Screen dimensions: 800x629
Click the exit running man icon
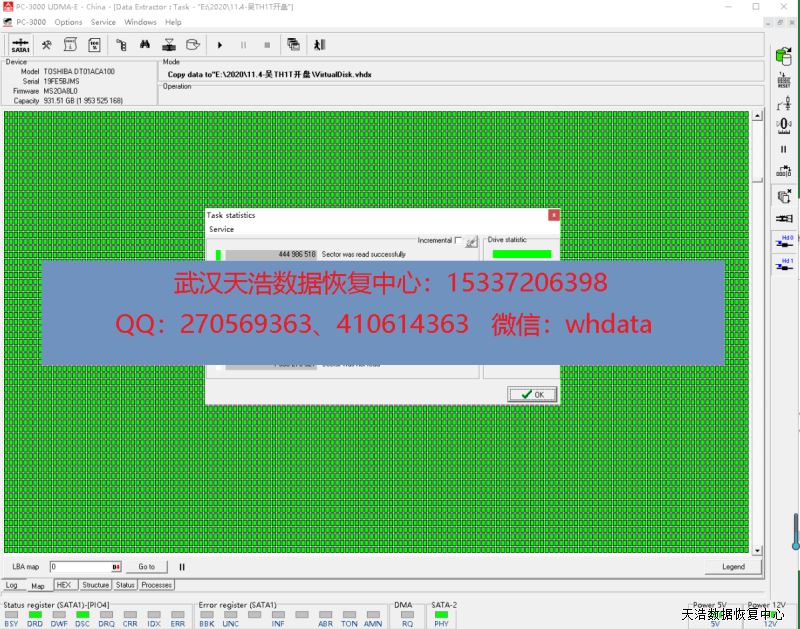click(319, 45)
